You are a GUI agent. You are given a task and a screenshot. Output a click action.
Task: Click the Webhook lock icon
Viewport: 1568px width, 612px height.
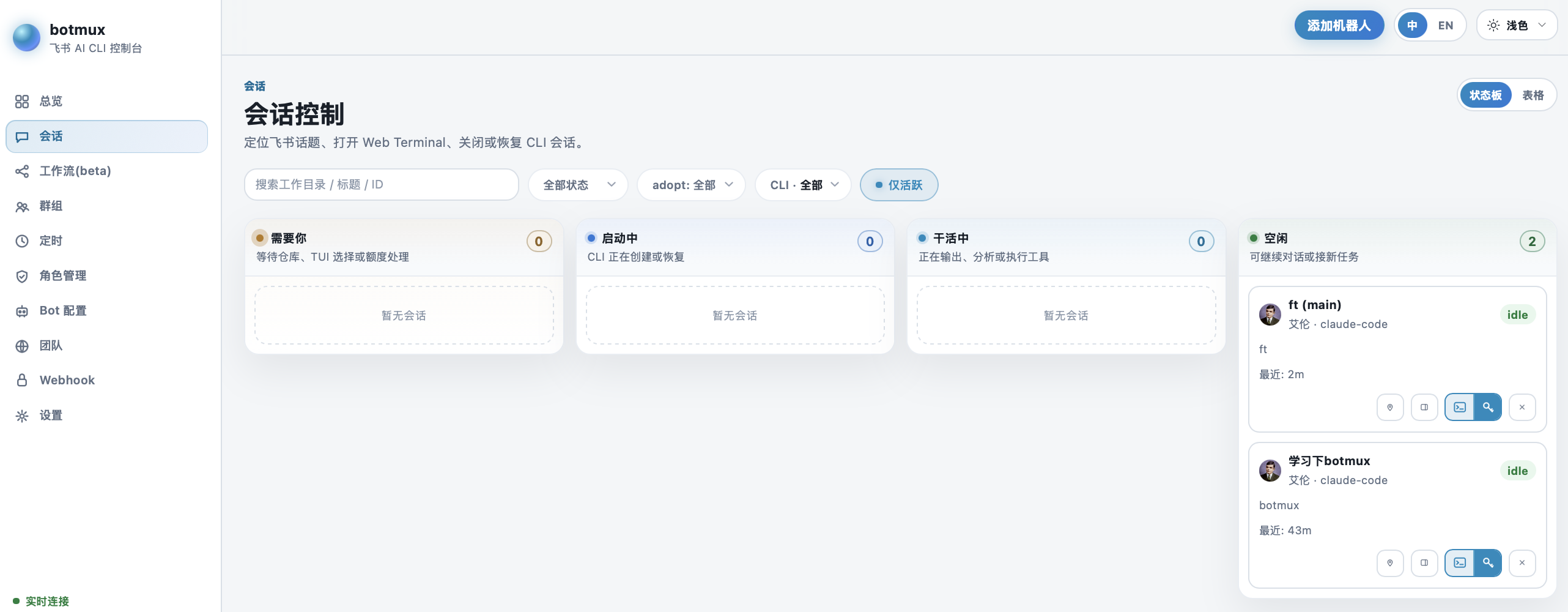(22, 381)
